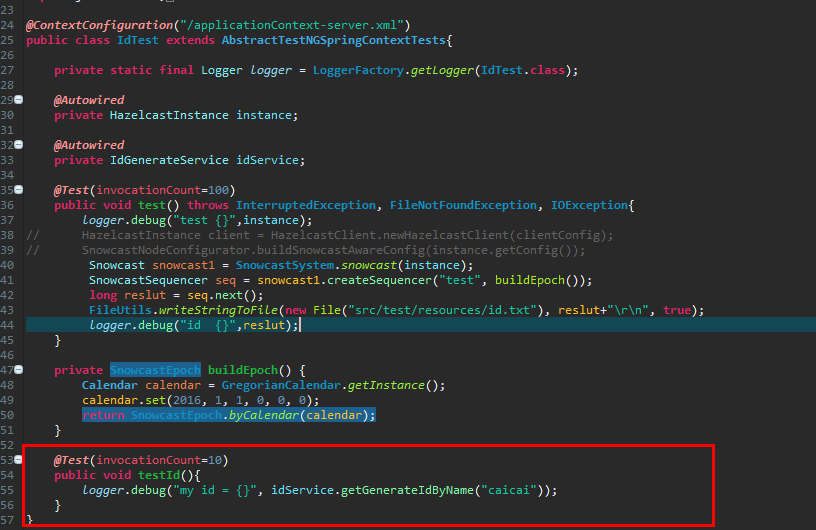816x530 pixels.
Task: Click testId method name on line 54
Action: tap(159, 475)
